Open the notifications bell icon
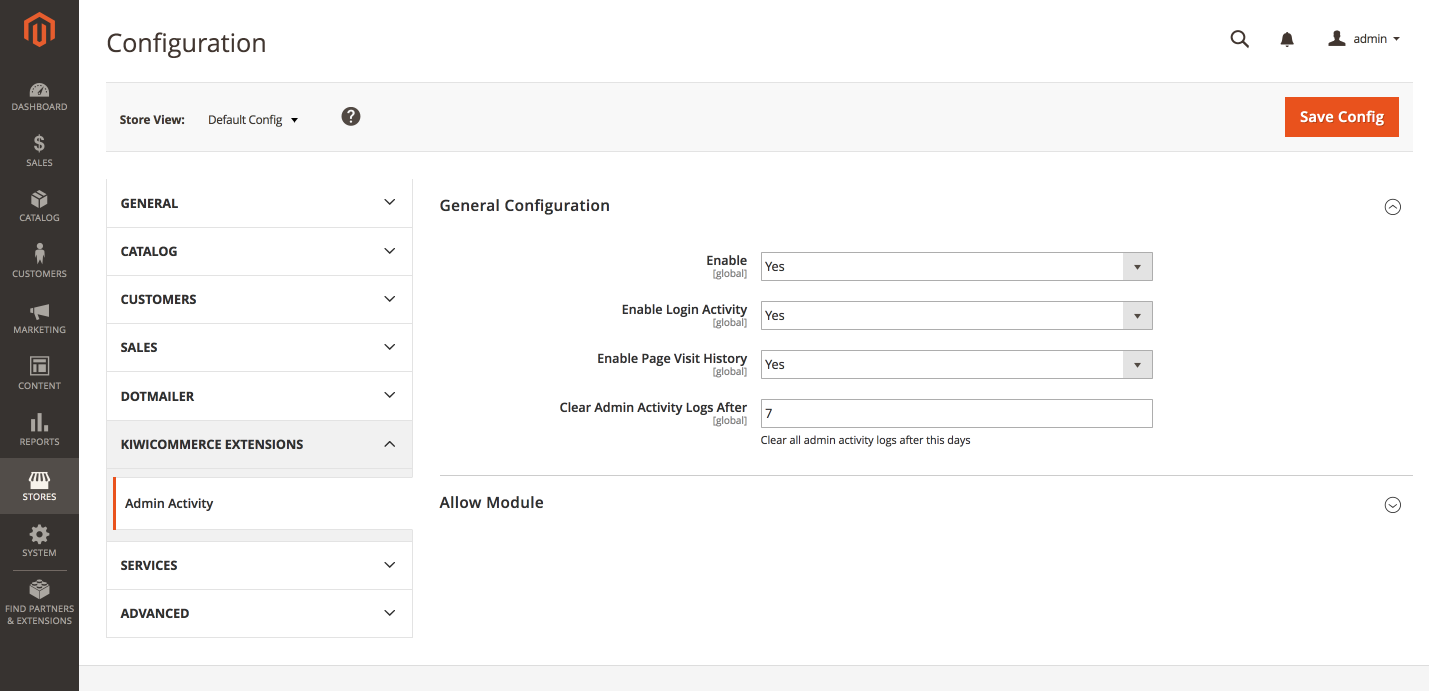Viewport: 1429px width, 691px height. coord(1287,39)
